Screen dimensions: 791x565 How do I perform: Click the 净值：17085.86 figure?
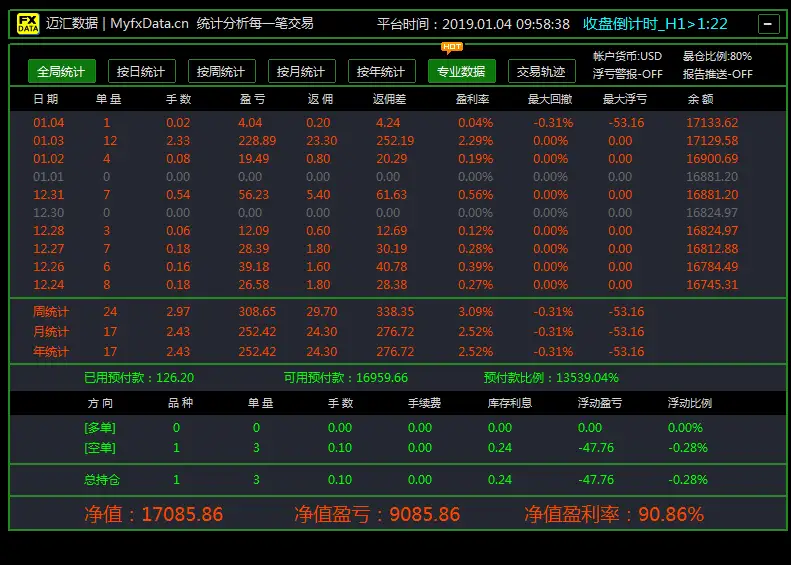(153, 514)
